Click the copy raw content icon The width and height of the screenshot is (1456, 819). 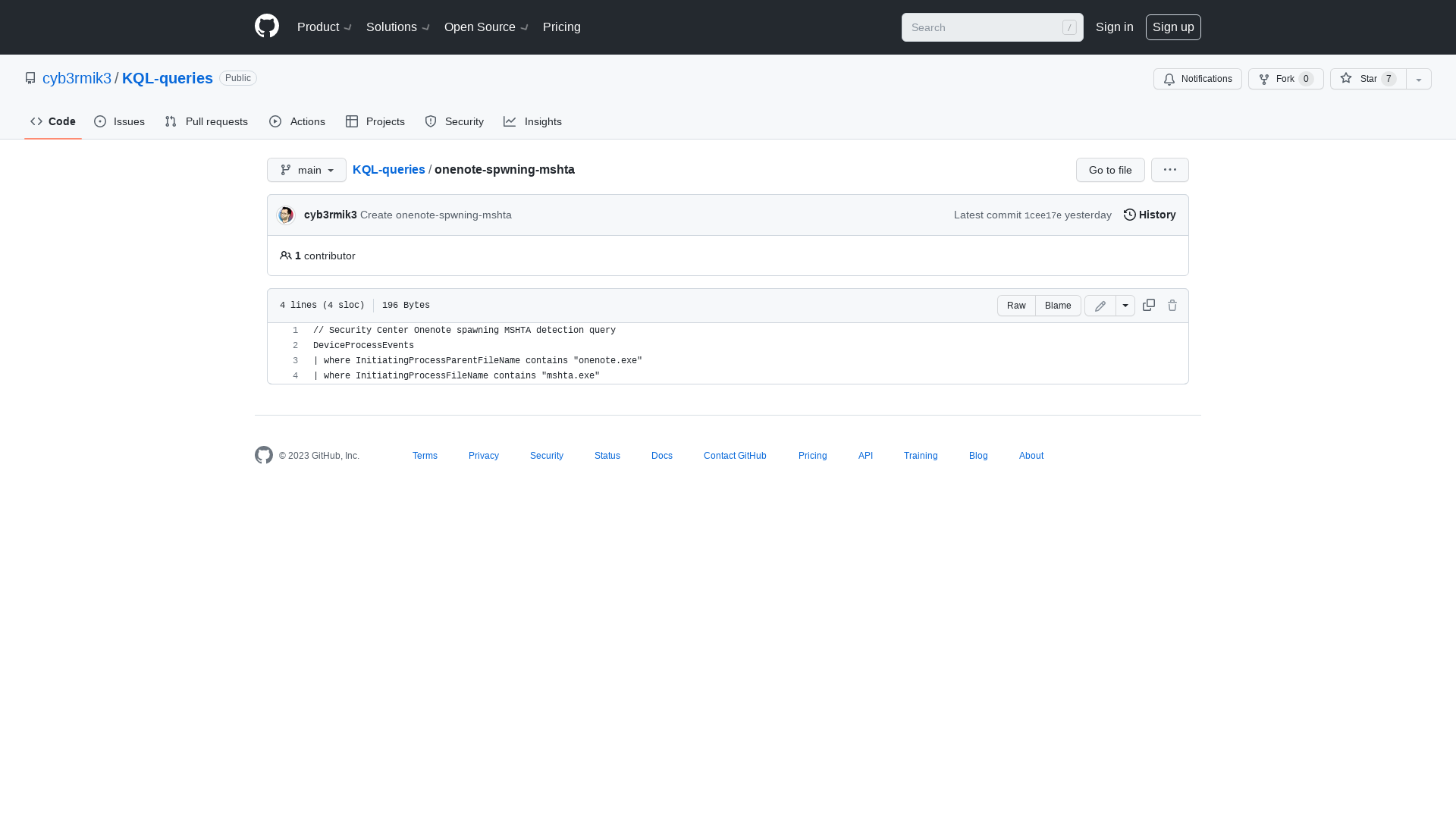tap(1148, 305)
